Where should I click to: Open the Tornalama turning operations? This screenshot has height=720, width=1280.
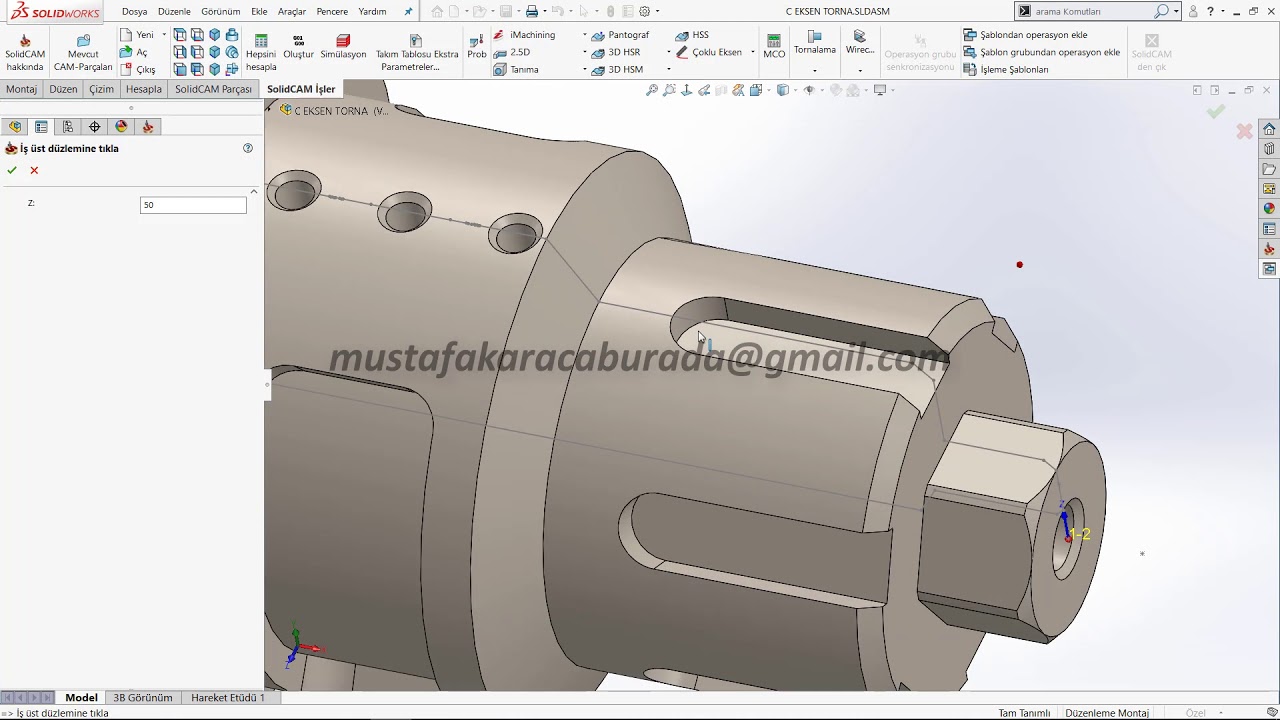pos(815,43)
